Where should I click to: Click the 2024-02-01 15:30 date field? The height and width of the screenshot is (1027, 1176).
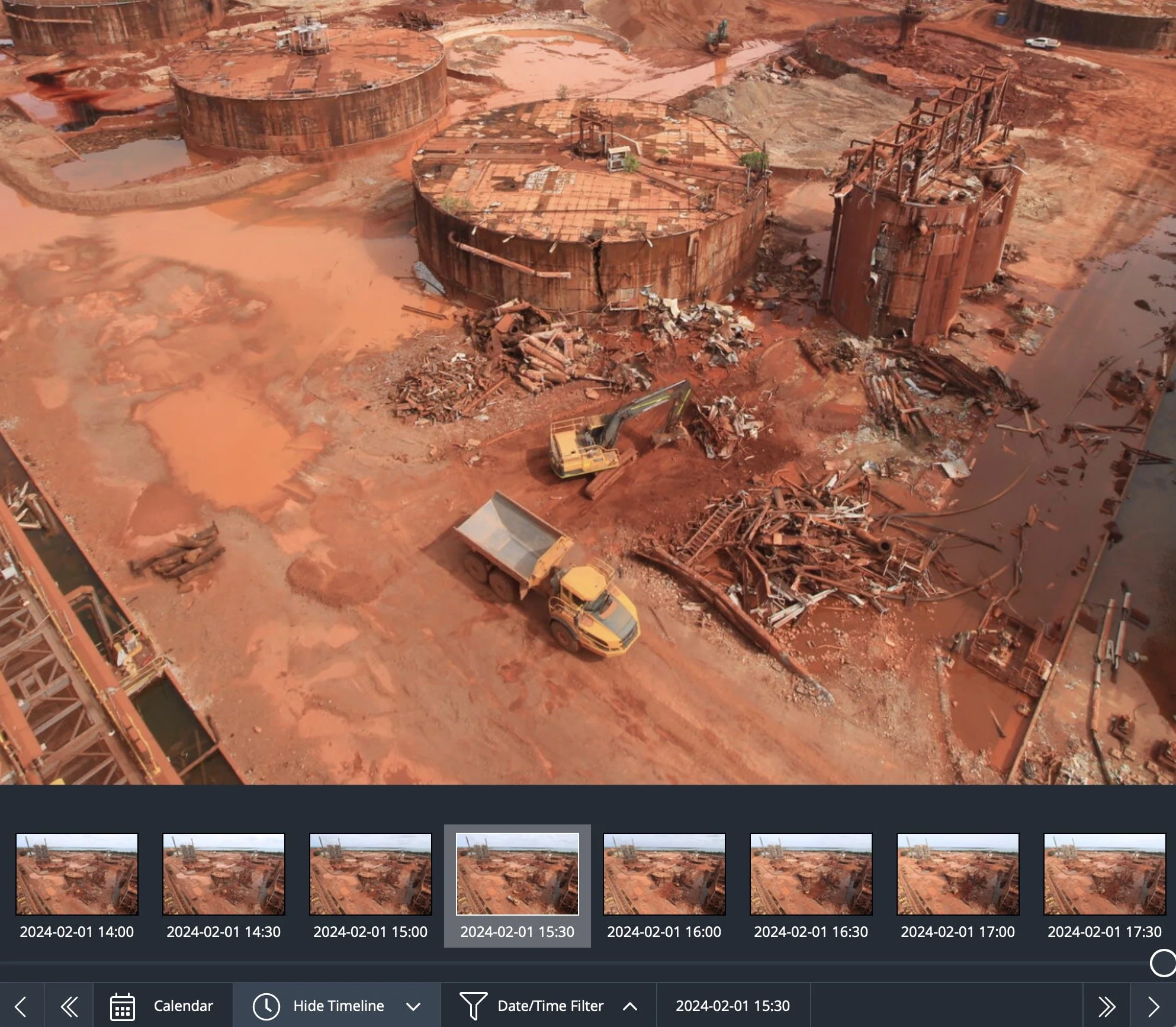pos(732,1006)
